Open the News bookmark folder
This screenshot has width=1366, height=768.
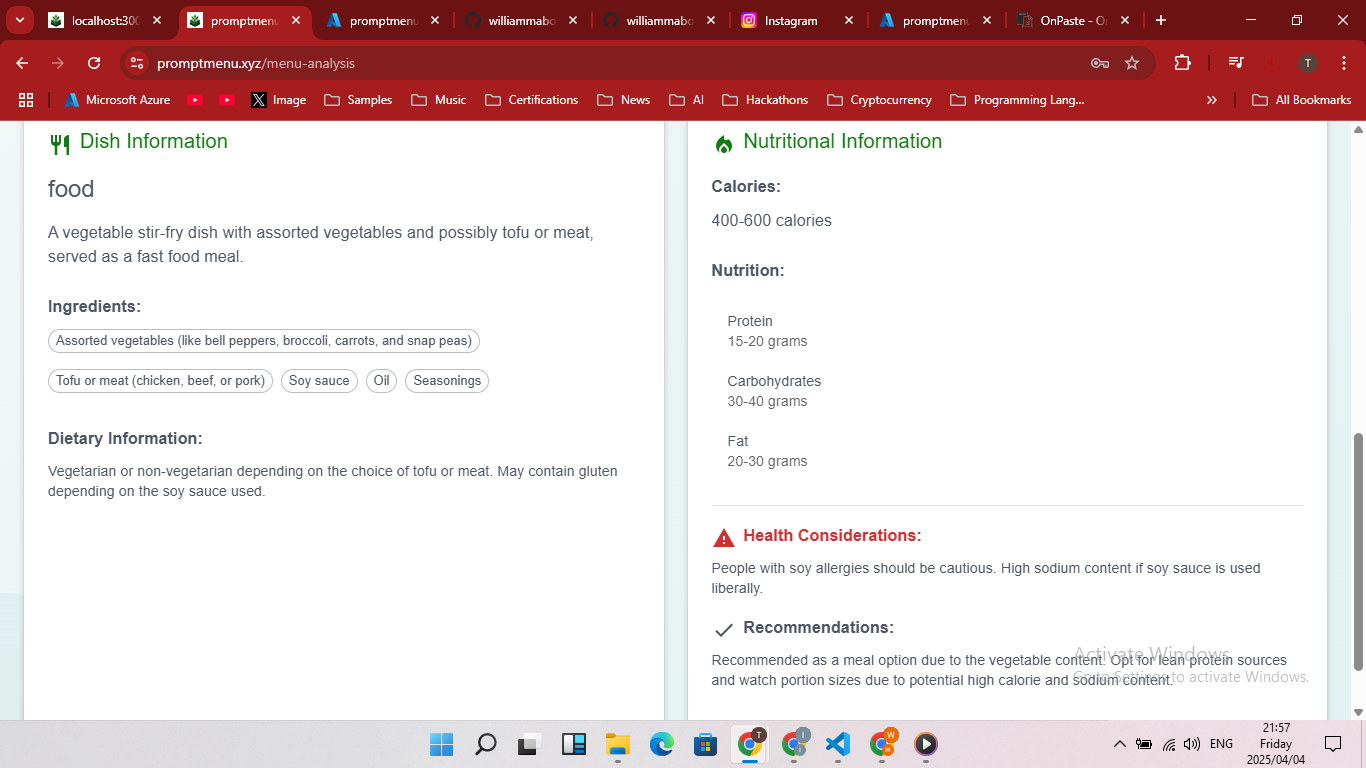pyautogui.click(x=623, y=100)
